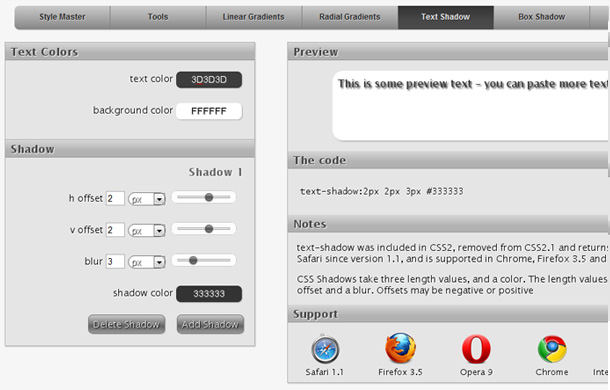
Task: Click the Safari 1.1 browser icon
Action: (x=325, y=349)
